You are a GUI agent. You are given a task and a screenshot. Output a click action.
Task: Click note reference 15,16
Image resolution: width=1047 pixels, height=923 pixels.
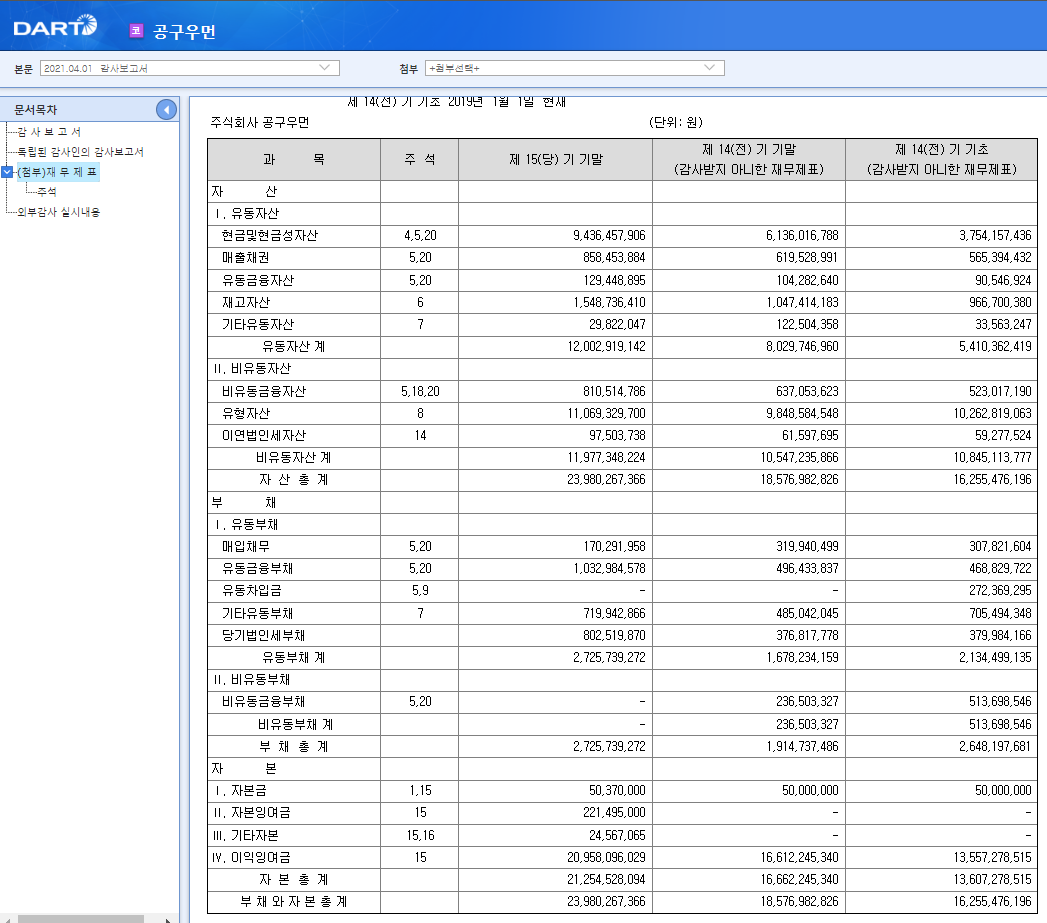coord(420,836)
